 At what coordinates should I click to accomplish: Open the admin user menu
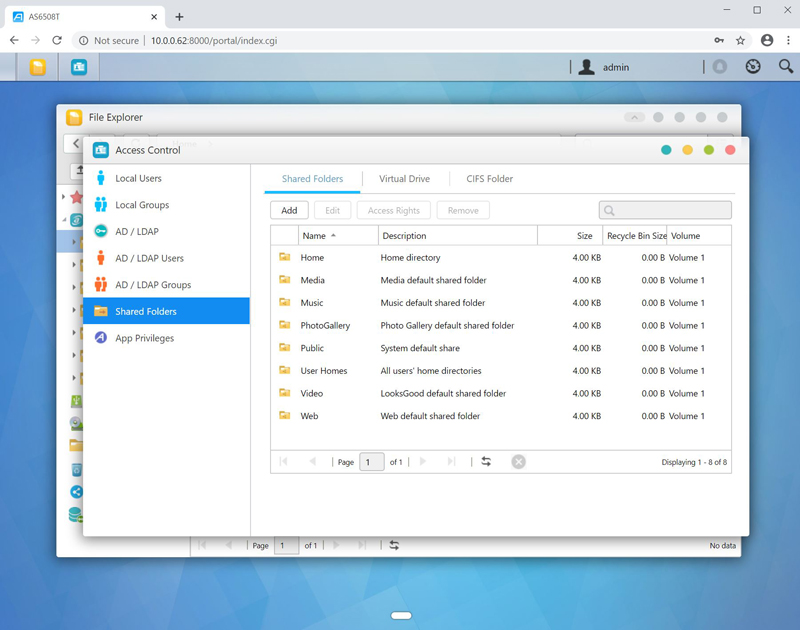click(604, 67)
